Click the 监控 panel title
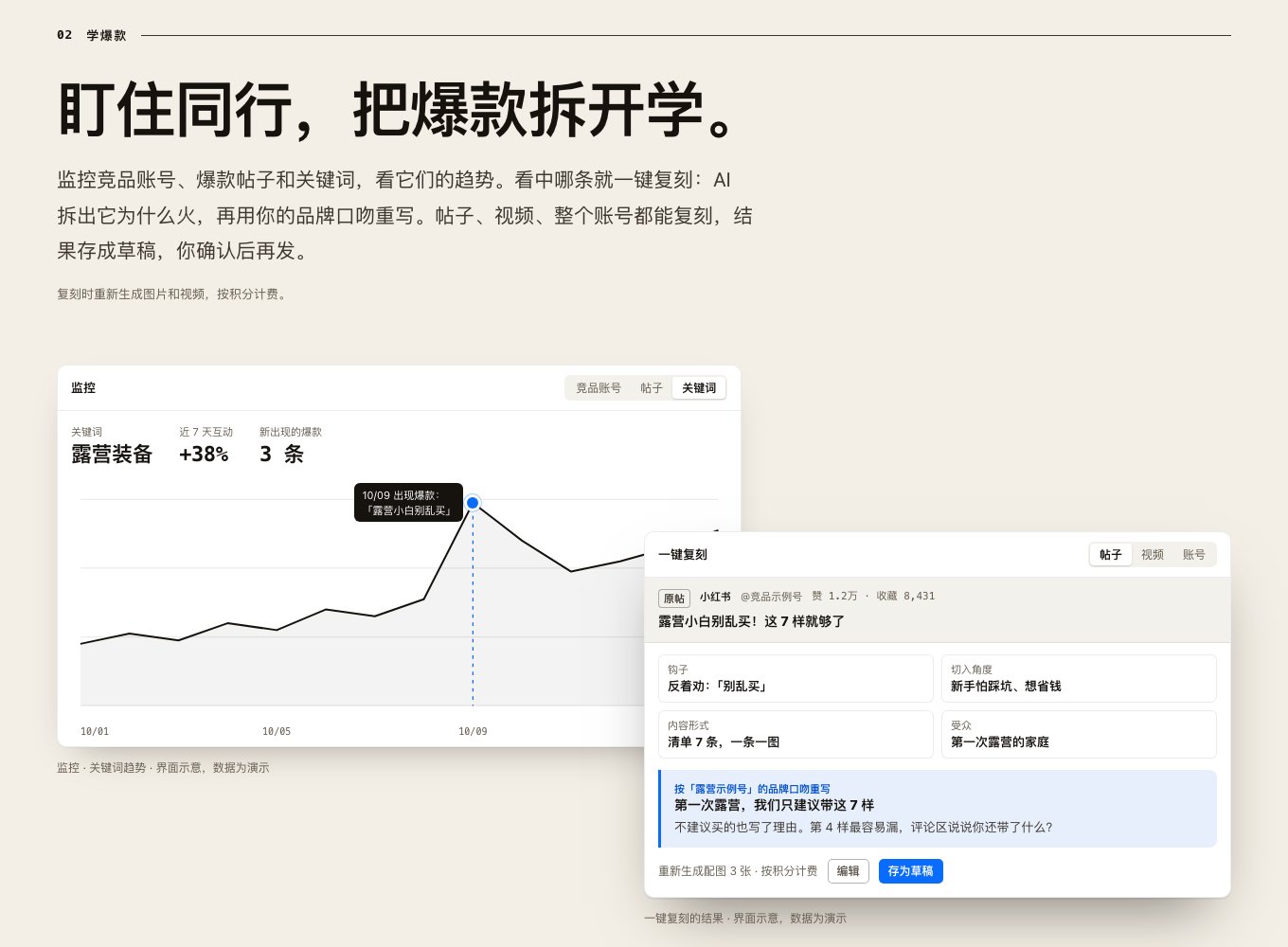Viewport: 1288px width, 947px height. (83, 388)
